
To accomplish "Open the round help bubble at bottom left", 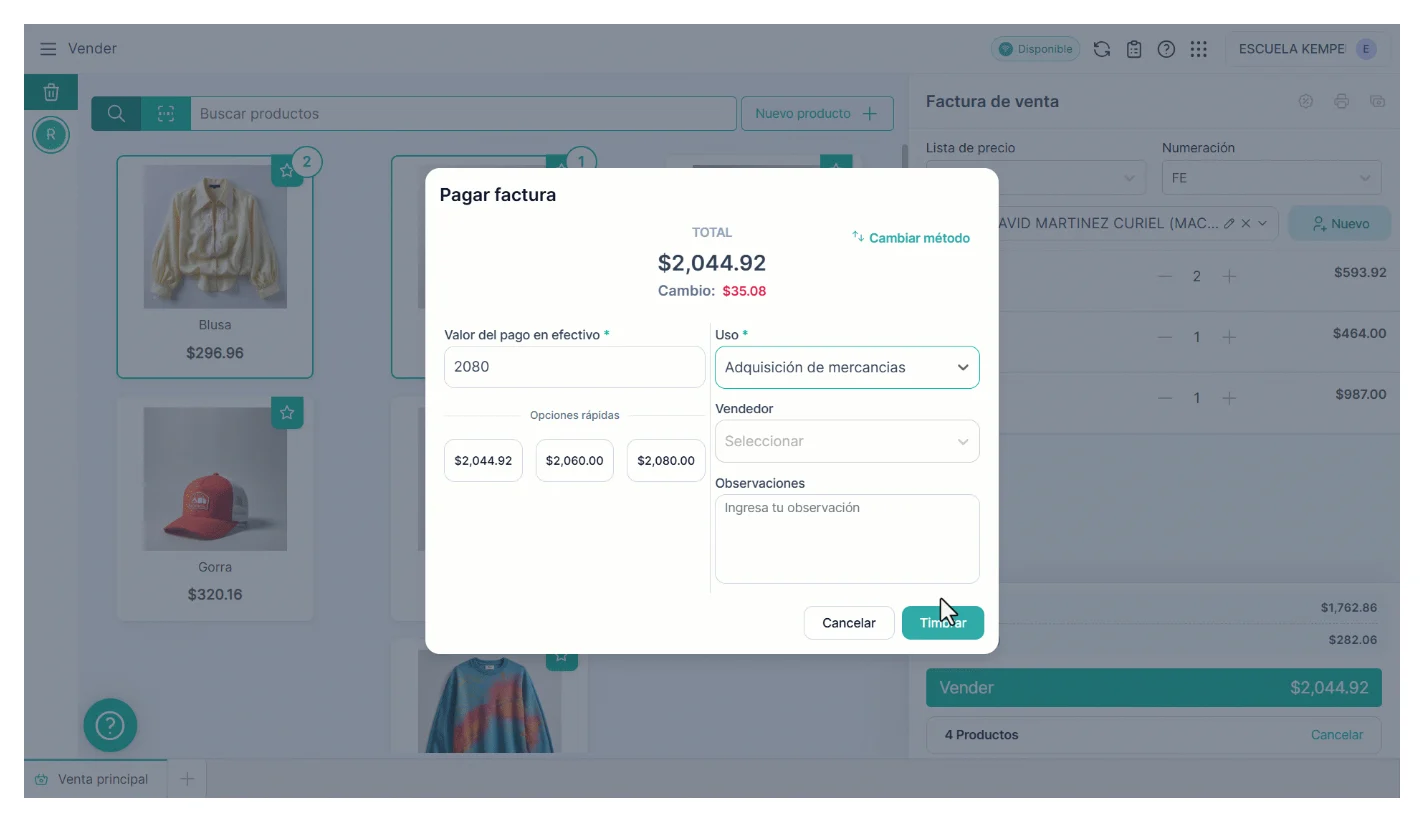I will (x=110, y=725).
